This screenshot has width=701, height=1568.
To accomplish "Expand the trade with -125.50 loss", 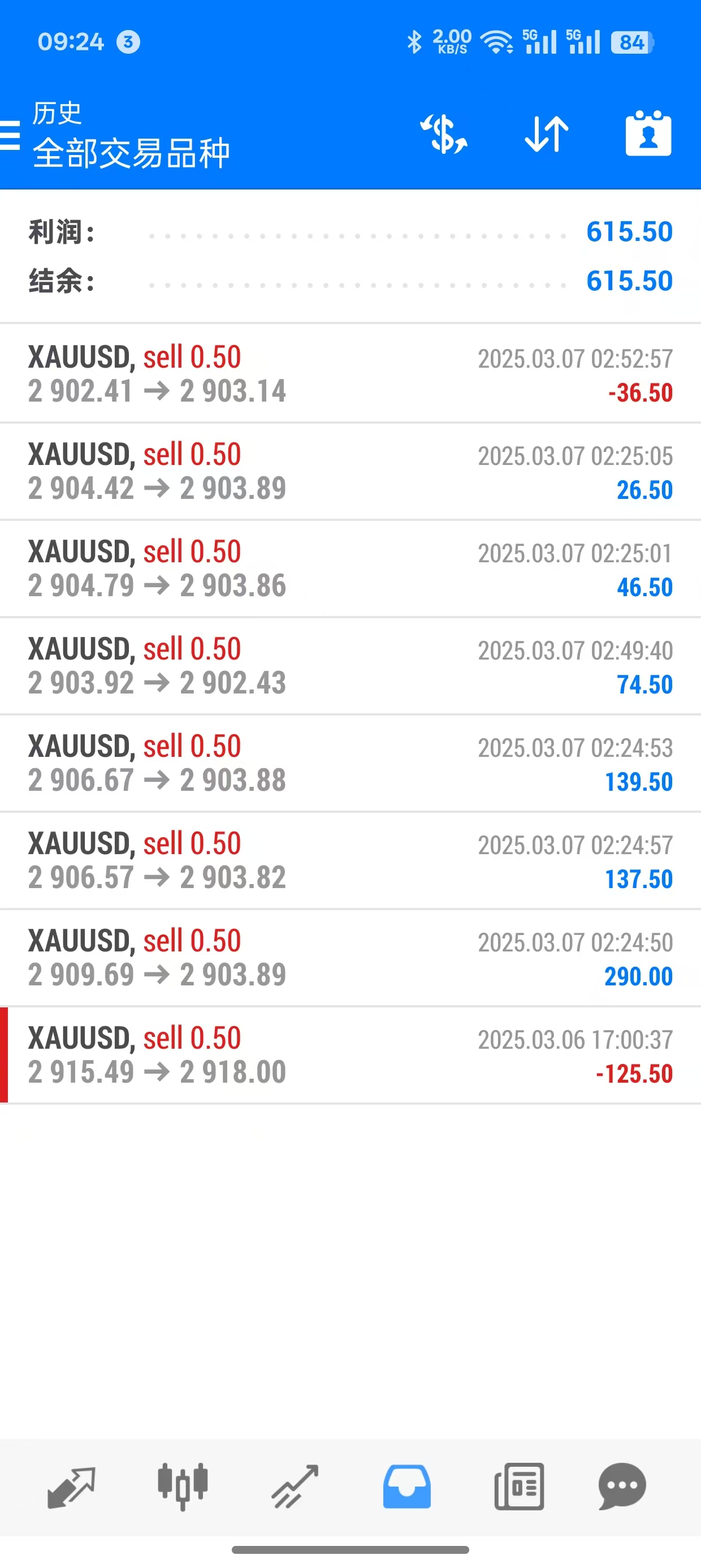I will coord(350,1055).
